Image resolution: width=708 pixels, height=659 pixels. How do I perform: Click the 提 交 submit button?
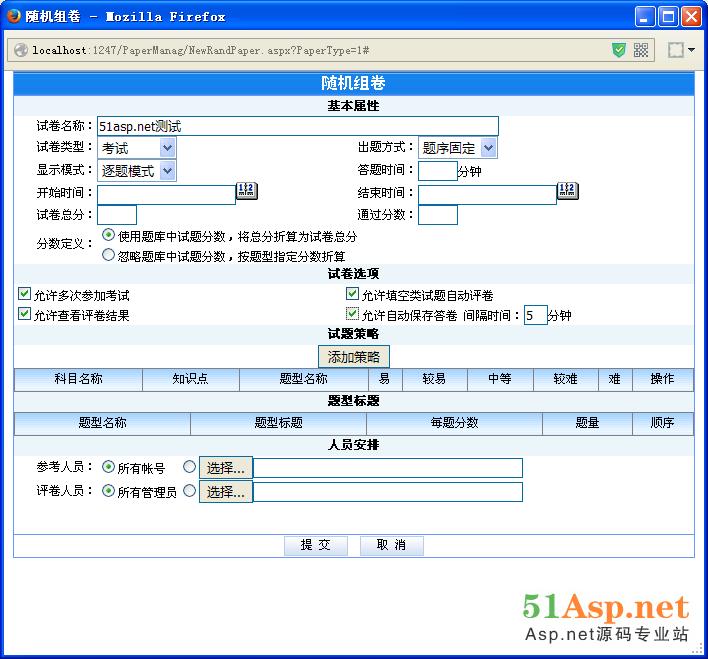point(316,546)
